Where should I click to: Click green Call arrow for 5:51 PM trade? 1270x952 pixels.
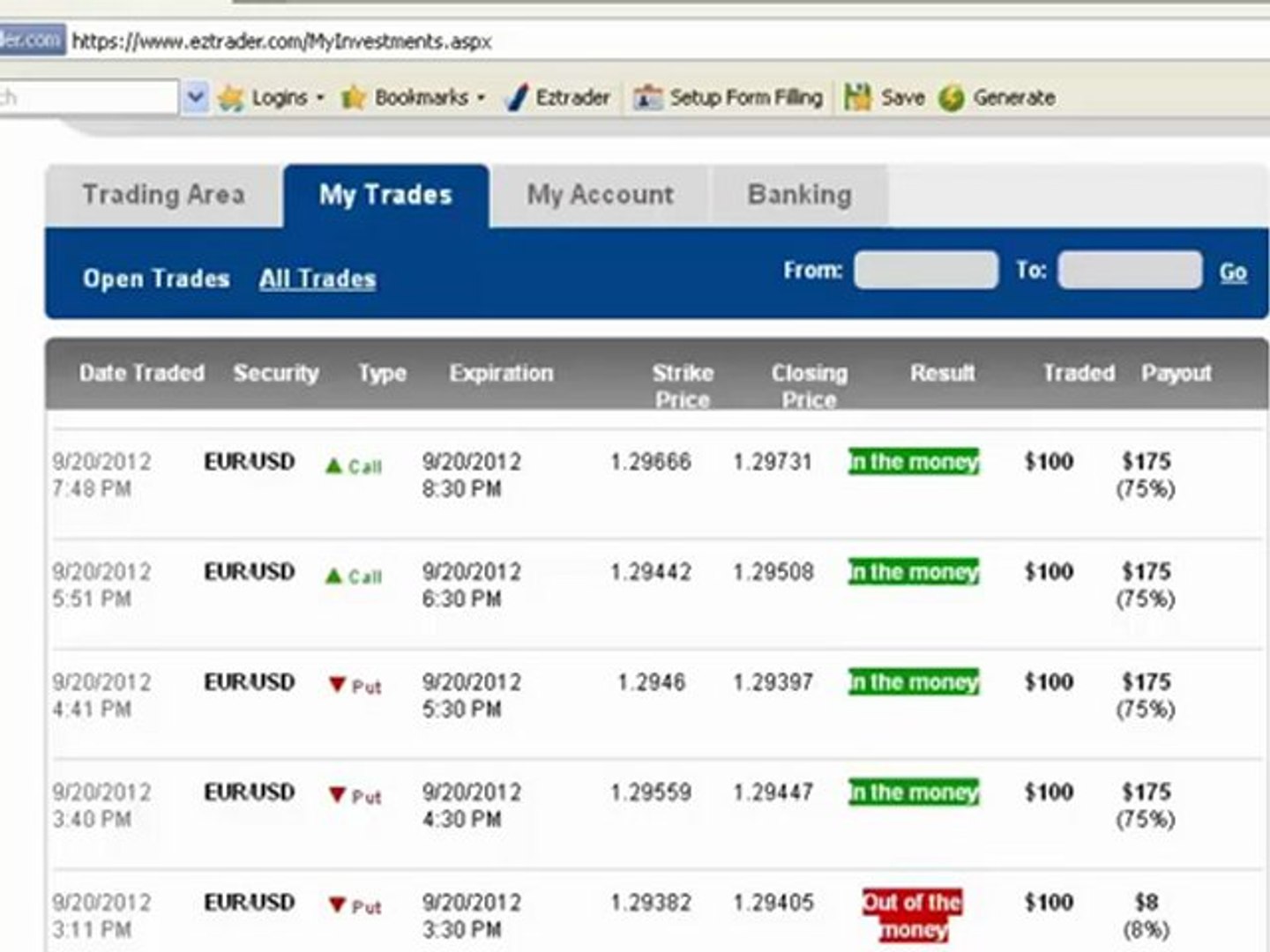tap(333, 576)
